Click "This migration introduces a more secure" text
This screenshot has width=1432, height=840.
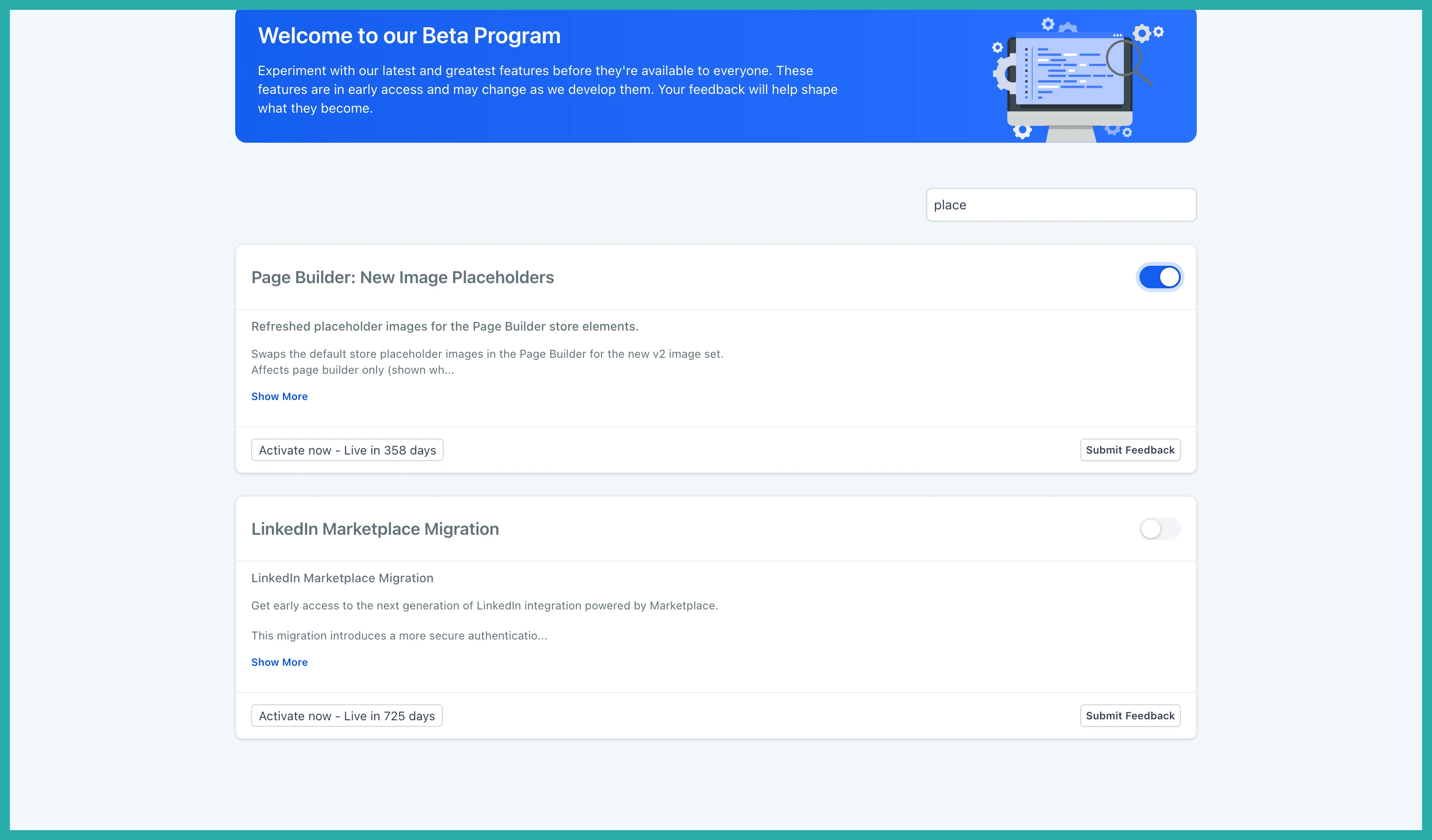click(x=399, y=635)
